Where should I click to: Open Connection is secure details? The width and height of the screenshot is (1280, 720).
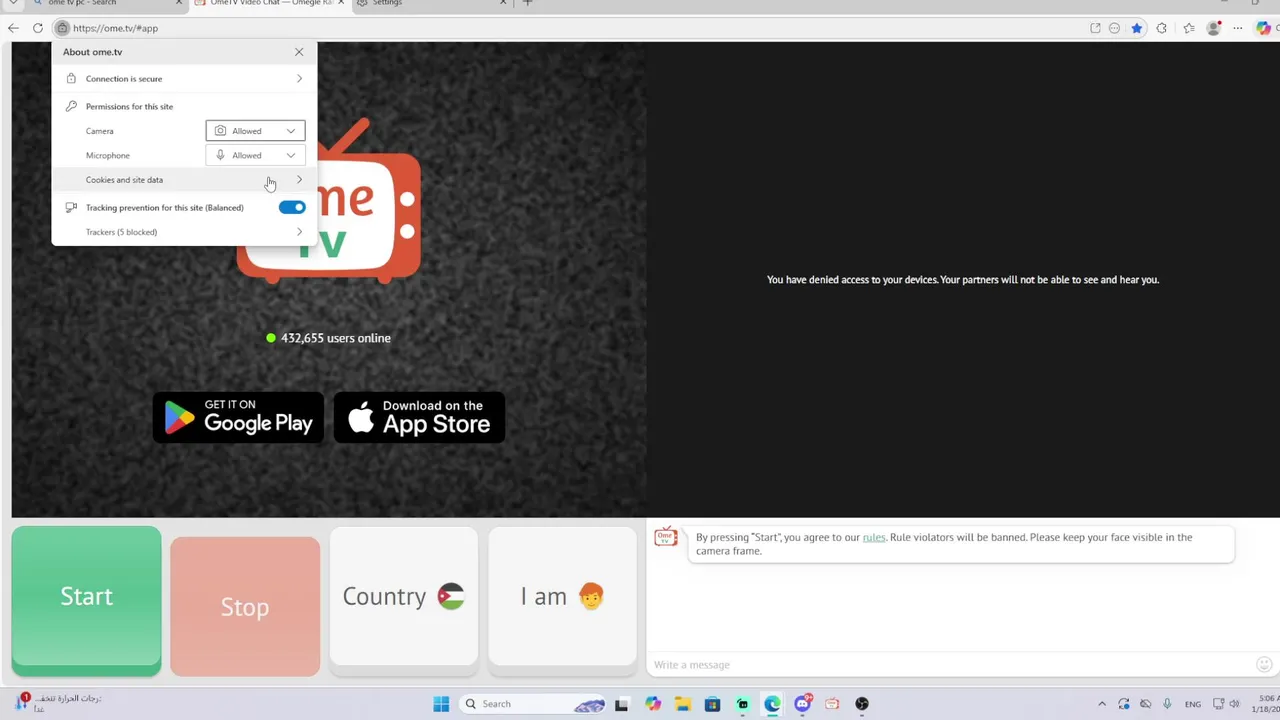point(184,79)
